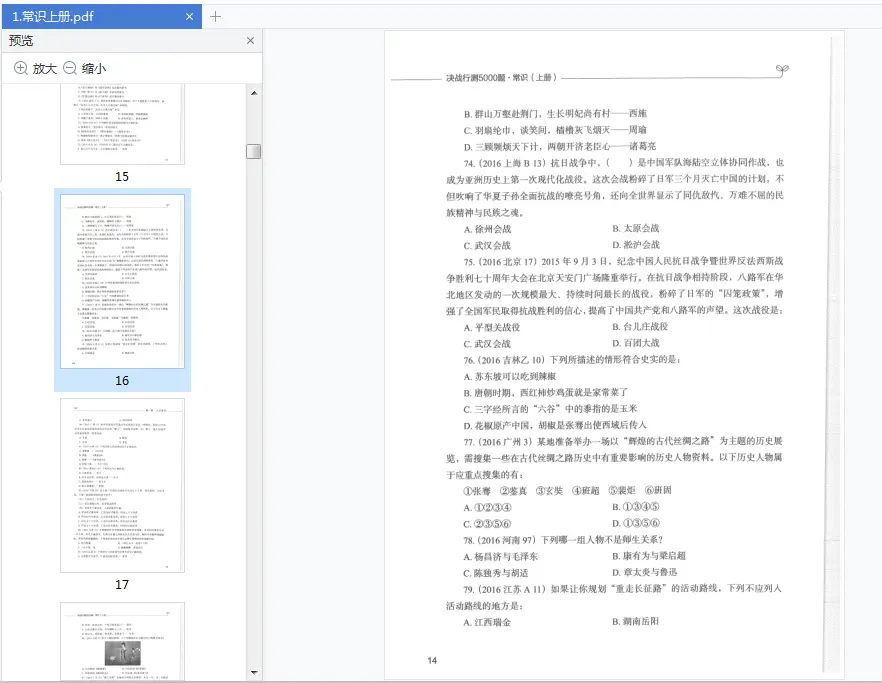Click option C. 武汉会战 in question 74
The height and width of the screenshot is (683, 882).
[x=487, y=245]
